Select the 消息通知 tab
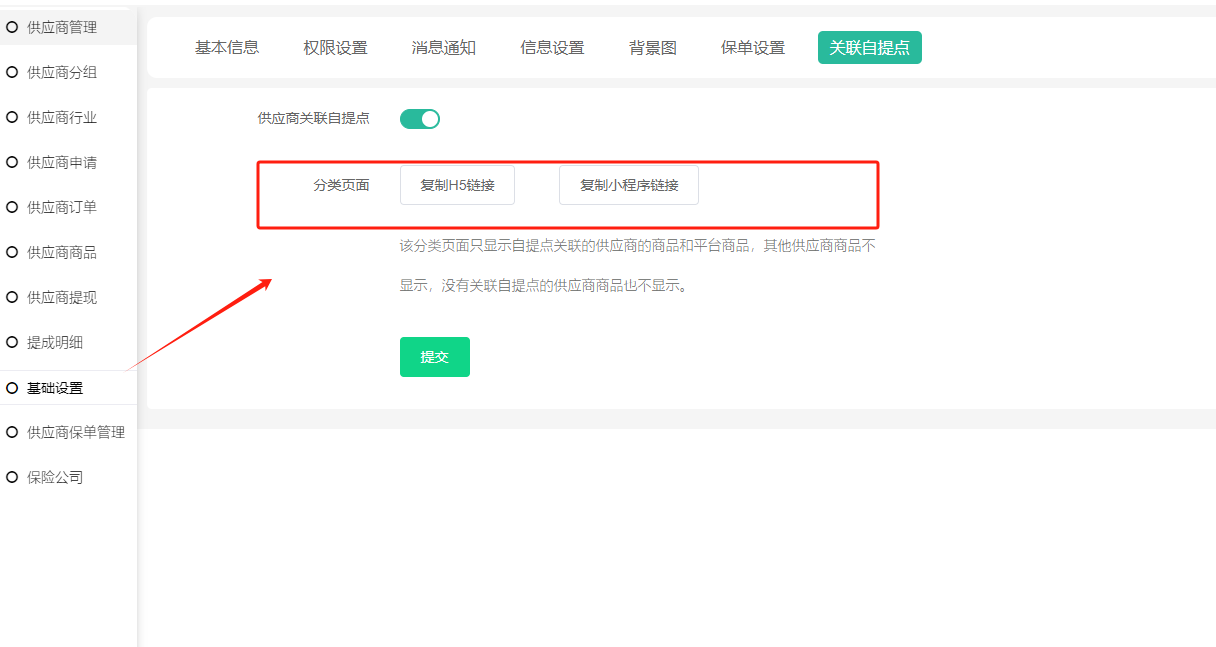Screen dimensions: 1216x647 pyautogui.click(x=443, y=48)
